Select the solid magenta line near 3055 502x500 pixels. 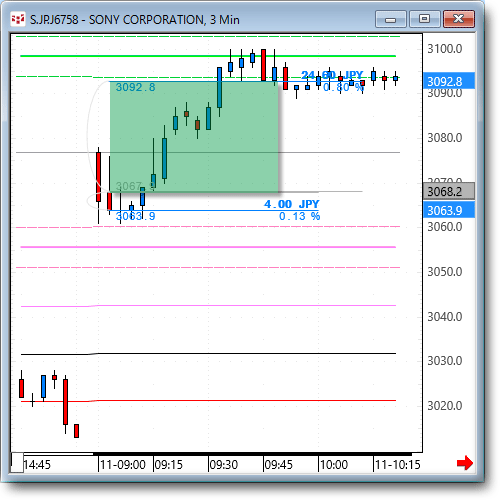click(x=208, y=247)
